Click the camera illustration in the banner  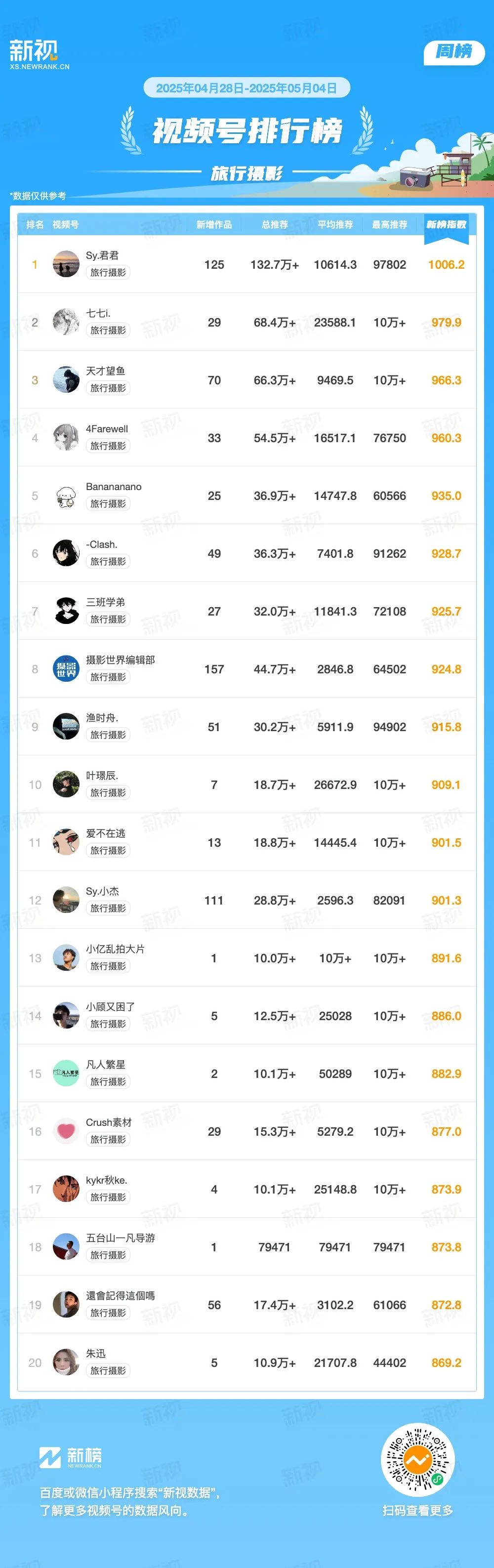click(x=415, y=178)
